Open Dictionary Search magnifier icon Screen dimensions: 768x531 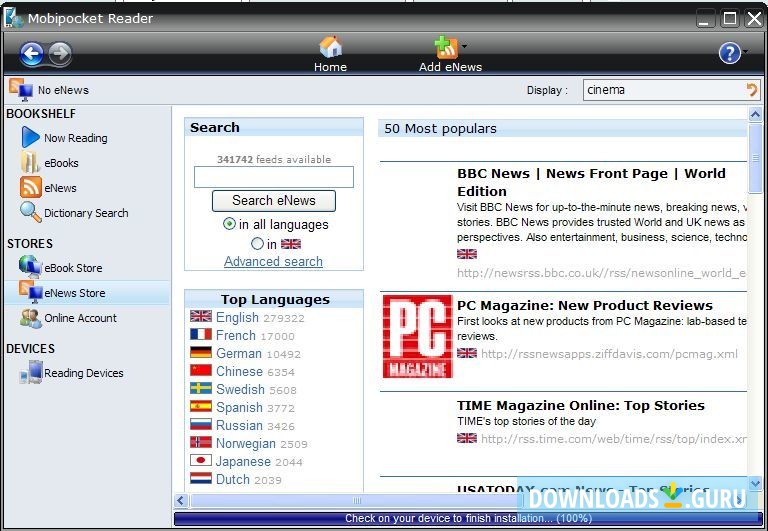tap(30, 212)
